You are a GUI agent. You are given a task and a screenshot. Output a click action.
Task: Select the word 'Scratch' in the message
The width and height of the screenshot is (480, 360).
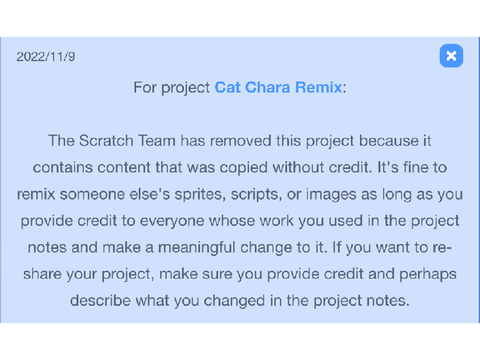pos(106,141)
